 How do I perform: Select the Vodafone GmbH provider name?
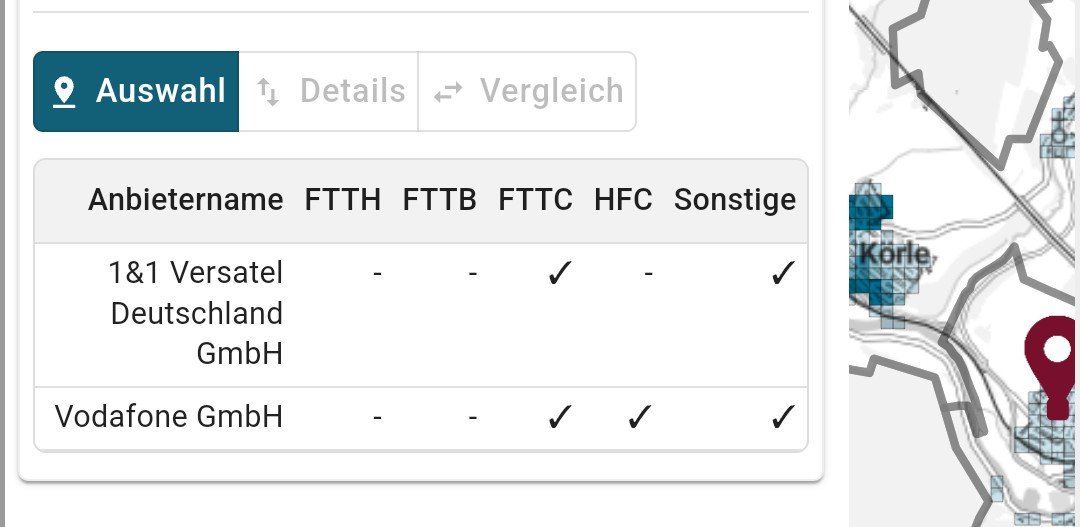coord(169,417)
